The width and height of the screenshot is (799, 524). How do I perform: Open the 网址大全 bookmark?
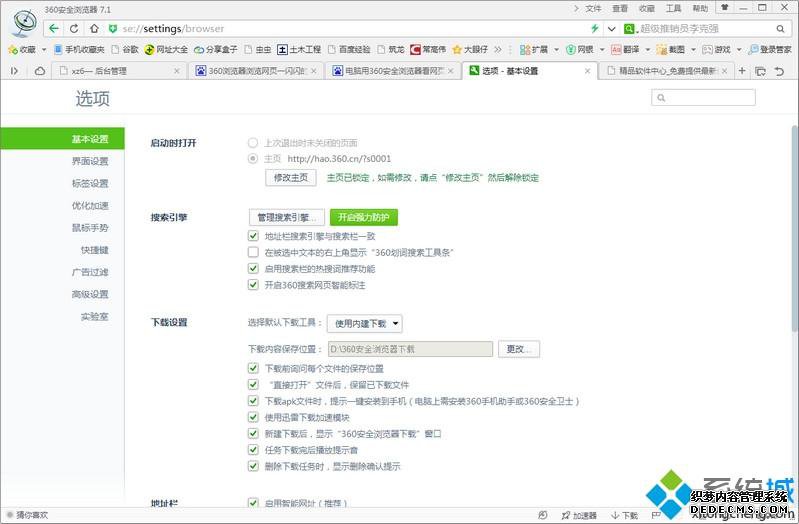[x=166, y=49]
